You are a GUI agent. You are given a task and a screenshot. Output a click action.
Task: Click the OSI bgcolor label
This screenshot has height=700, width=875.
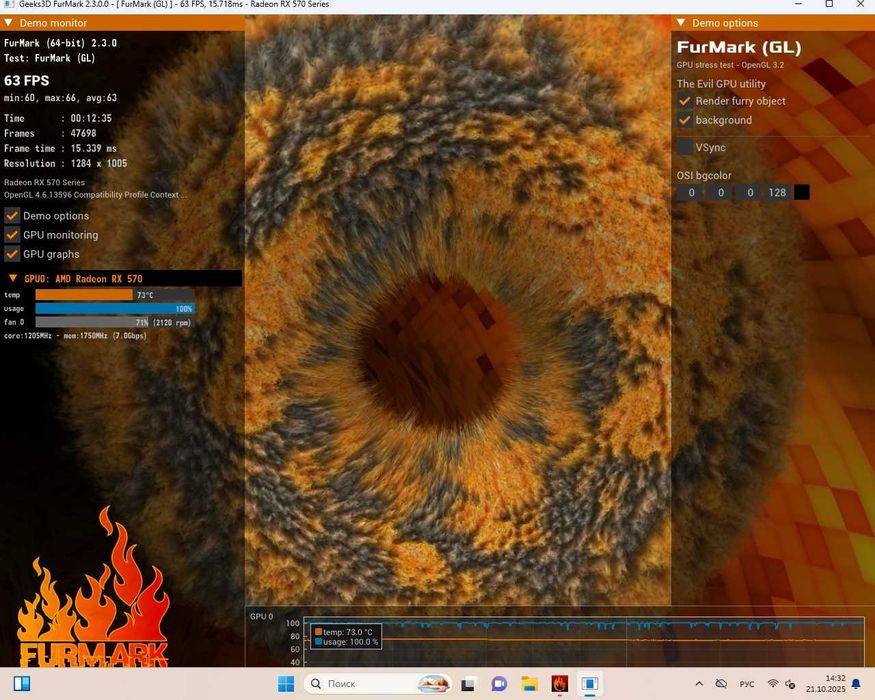tap(704, 175)
